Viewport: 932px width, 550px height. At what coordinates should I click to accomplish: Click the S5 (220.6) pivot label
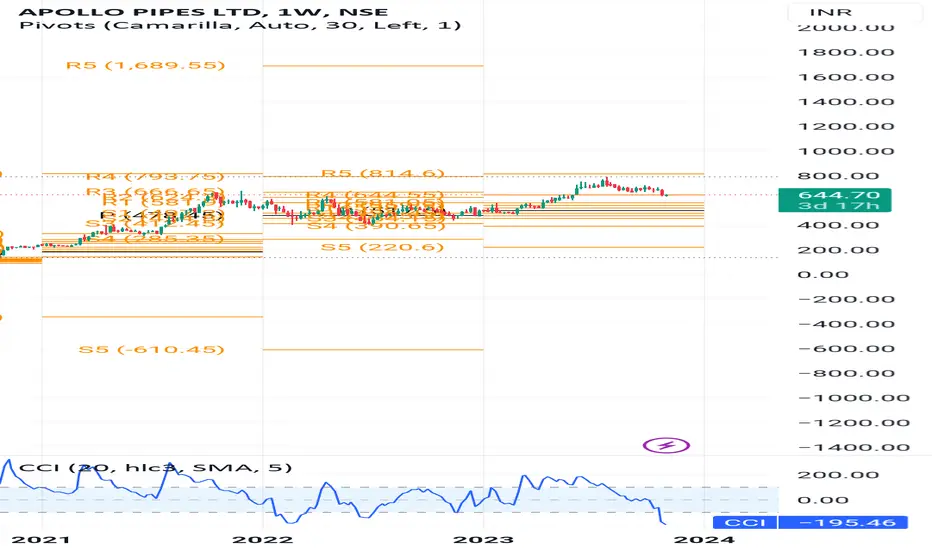pos(383,247)
